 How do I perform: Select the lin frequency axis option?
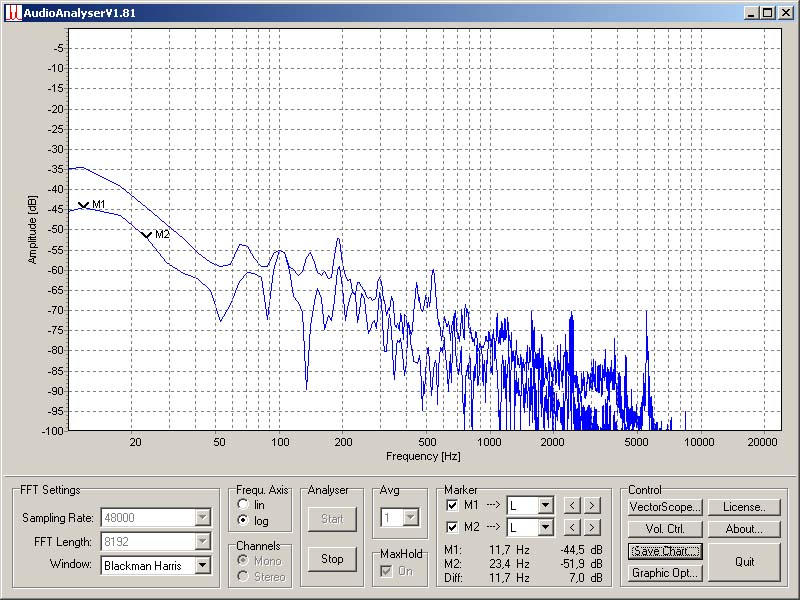243,505
